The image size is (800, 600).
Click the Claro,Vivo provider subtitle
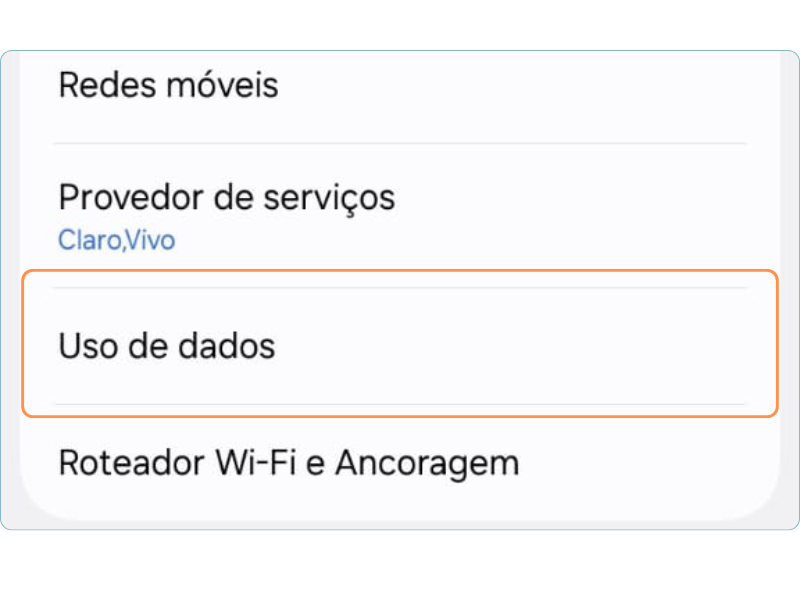(x=116, y=241)
